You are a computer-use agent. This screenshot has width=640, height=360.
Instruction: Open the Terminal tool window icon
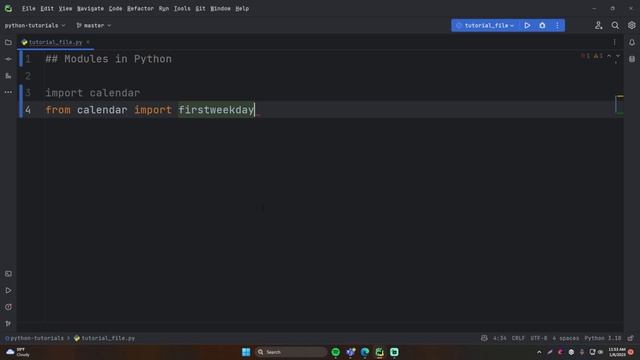point(8,273)
